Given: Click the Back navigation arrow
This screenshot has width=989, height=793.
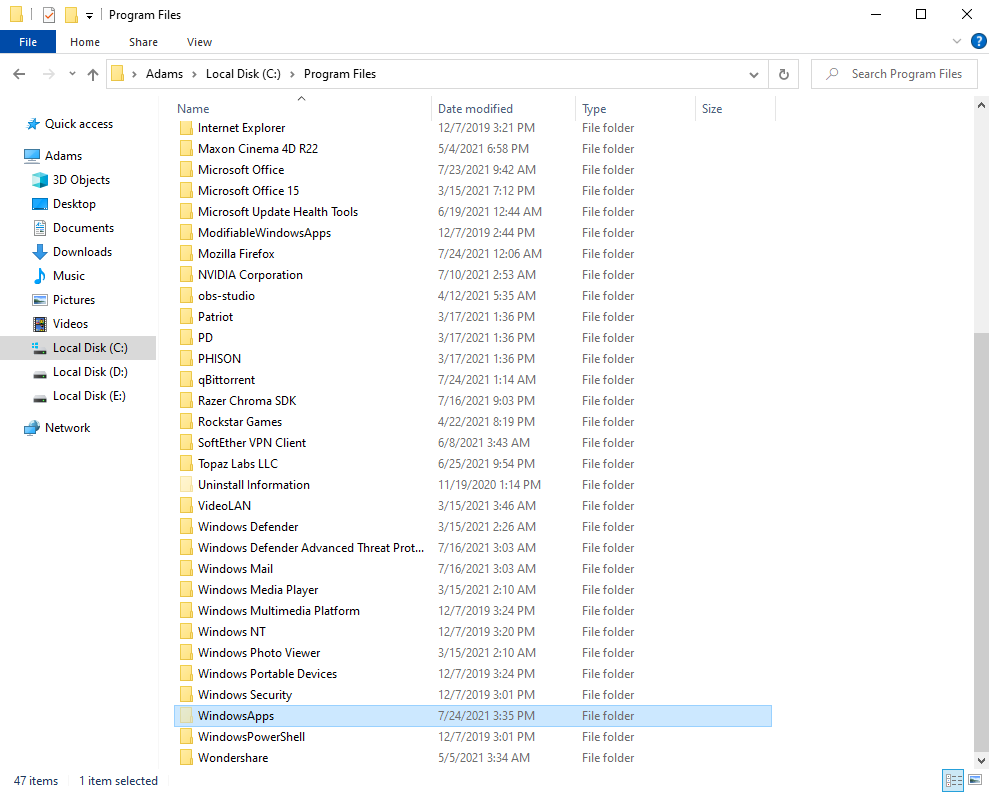Looking at the screenshot, I should pos(20,74).
